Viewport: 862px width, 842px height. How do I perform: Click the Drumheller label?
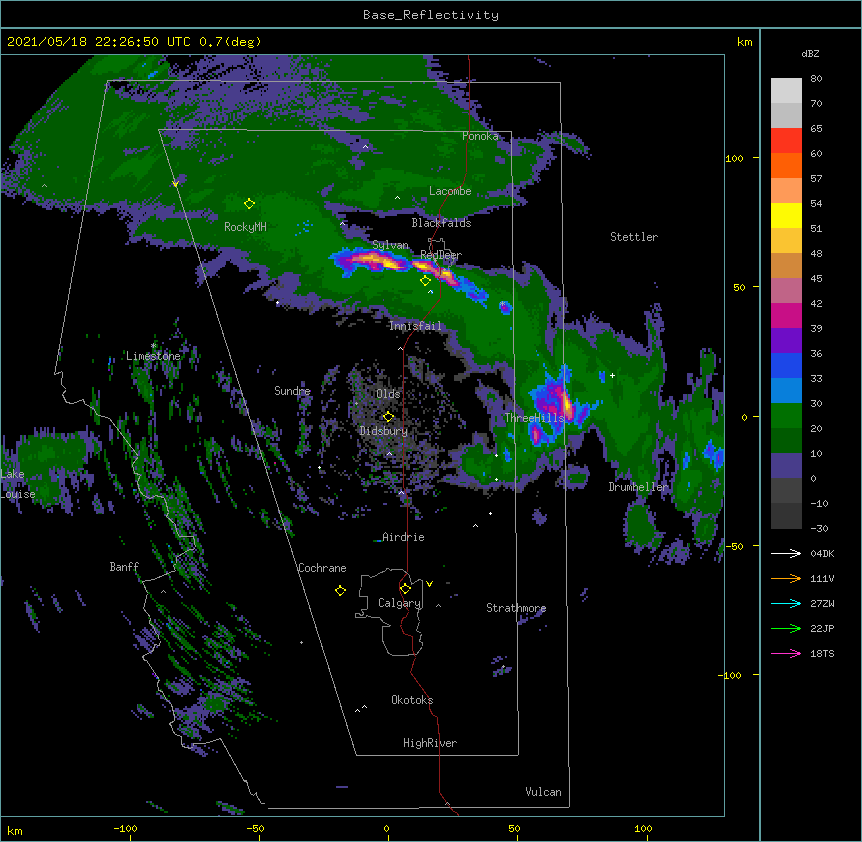pyautogui.click(x=638, y=487)
